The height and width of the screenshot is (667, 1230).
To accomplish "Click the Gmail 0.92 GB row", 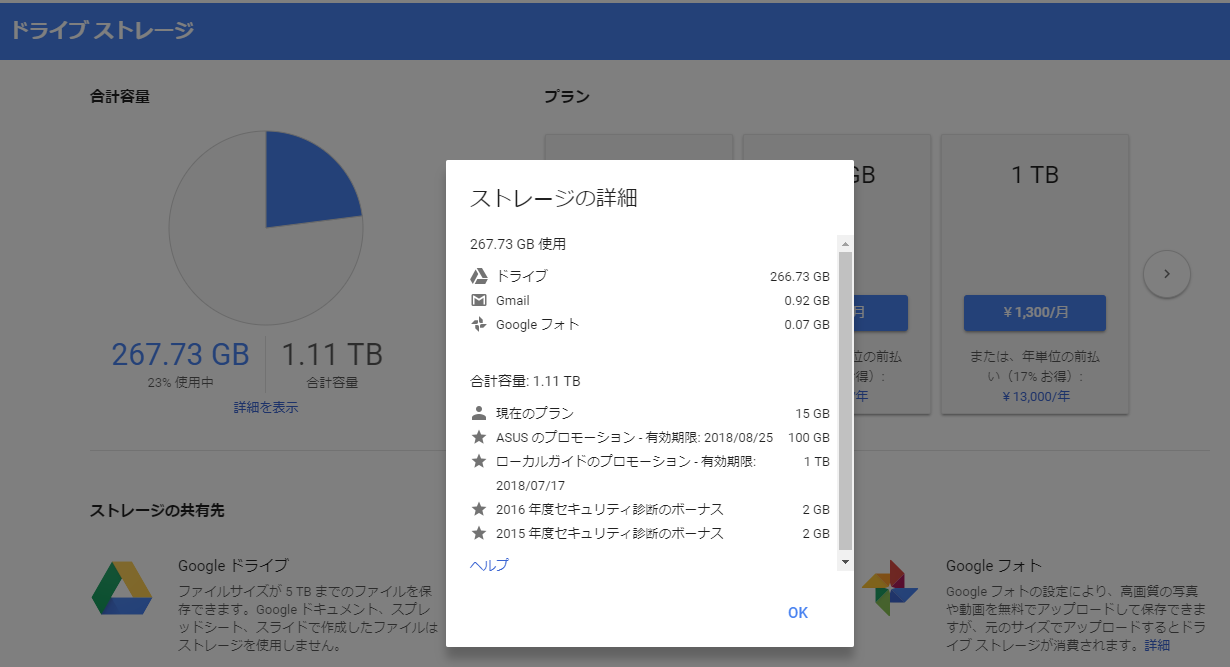I will pyautogui.click(x=650, y=300).
